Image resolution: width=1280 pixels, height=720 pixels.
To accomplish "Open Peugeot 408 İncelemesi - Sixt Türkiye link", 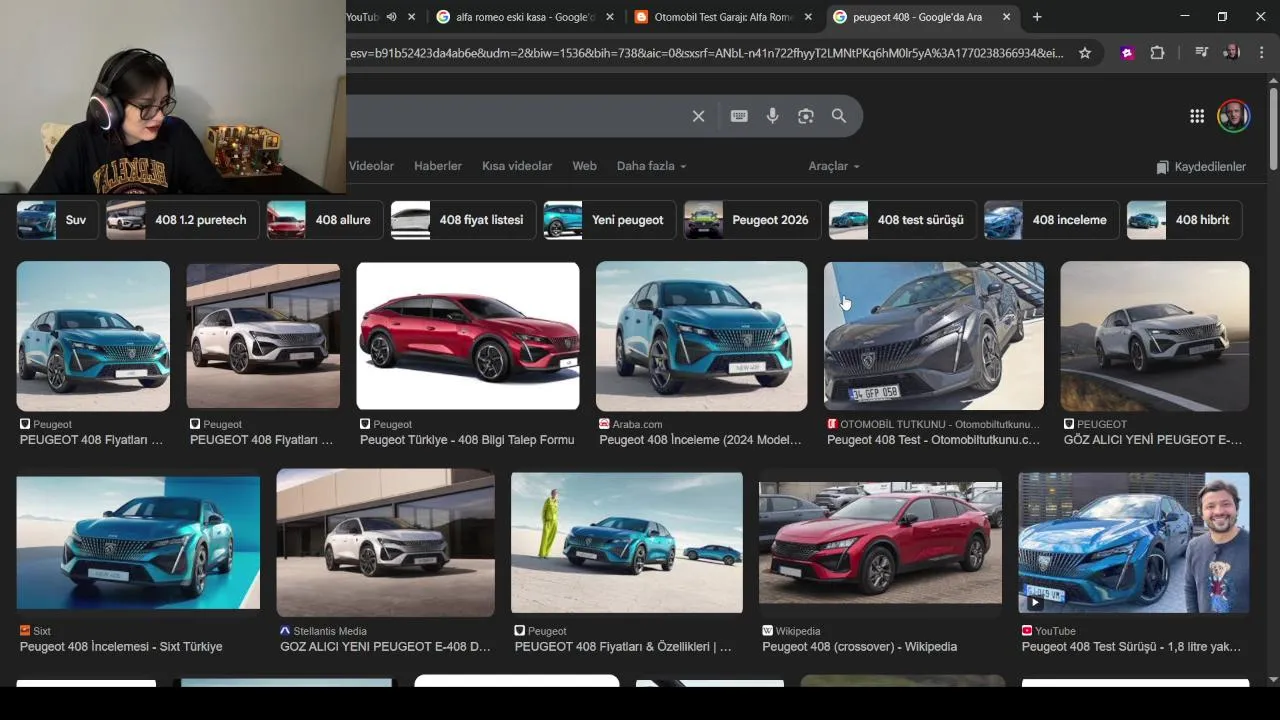I will 121,647.
